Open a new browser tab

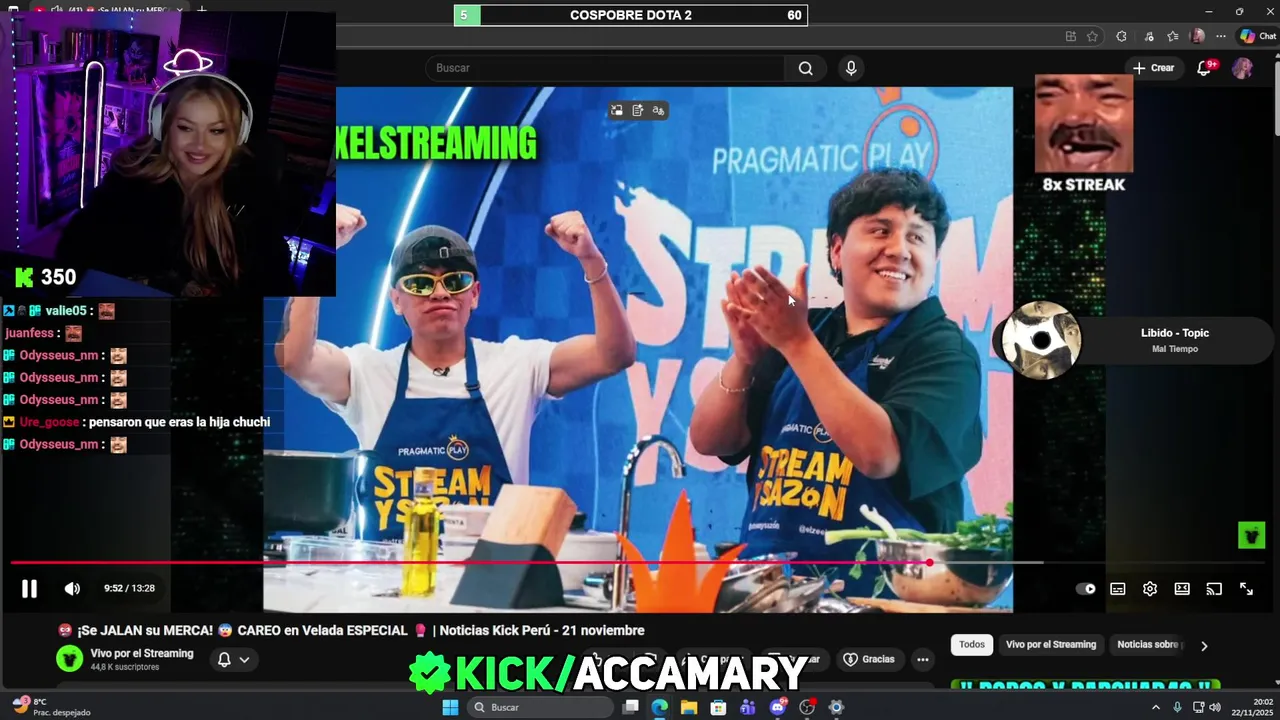[201, 10]
